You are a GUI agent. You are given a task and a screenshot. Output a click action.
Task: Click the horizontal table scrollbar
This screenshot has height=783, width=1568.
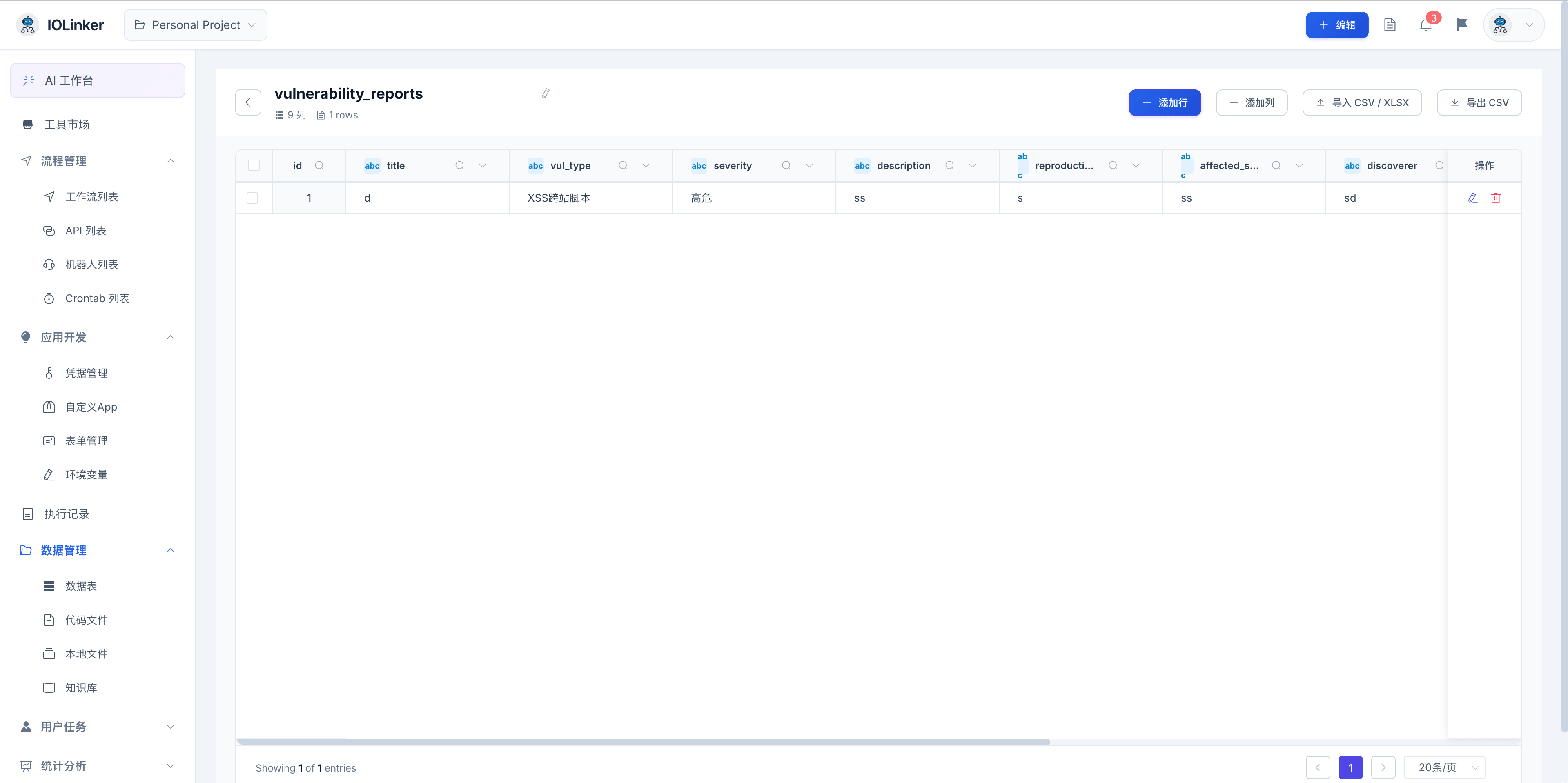point(643,742)
